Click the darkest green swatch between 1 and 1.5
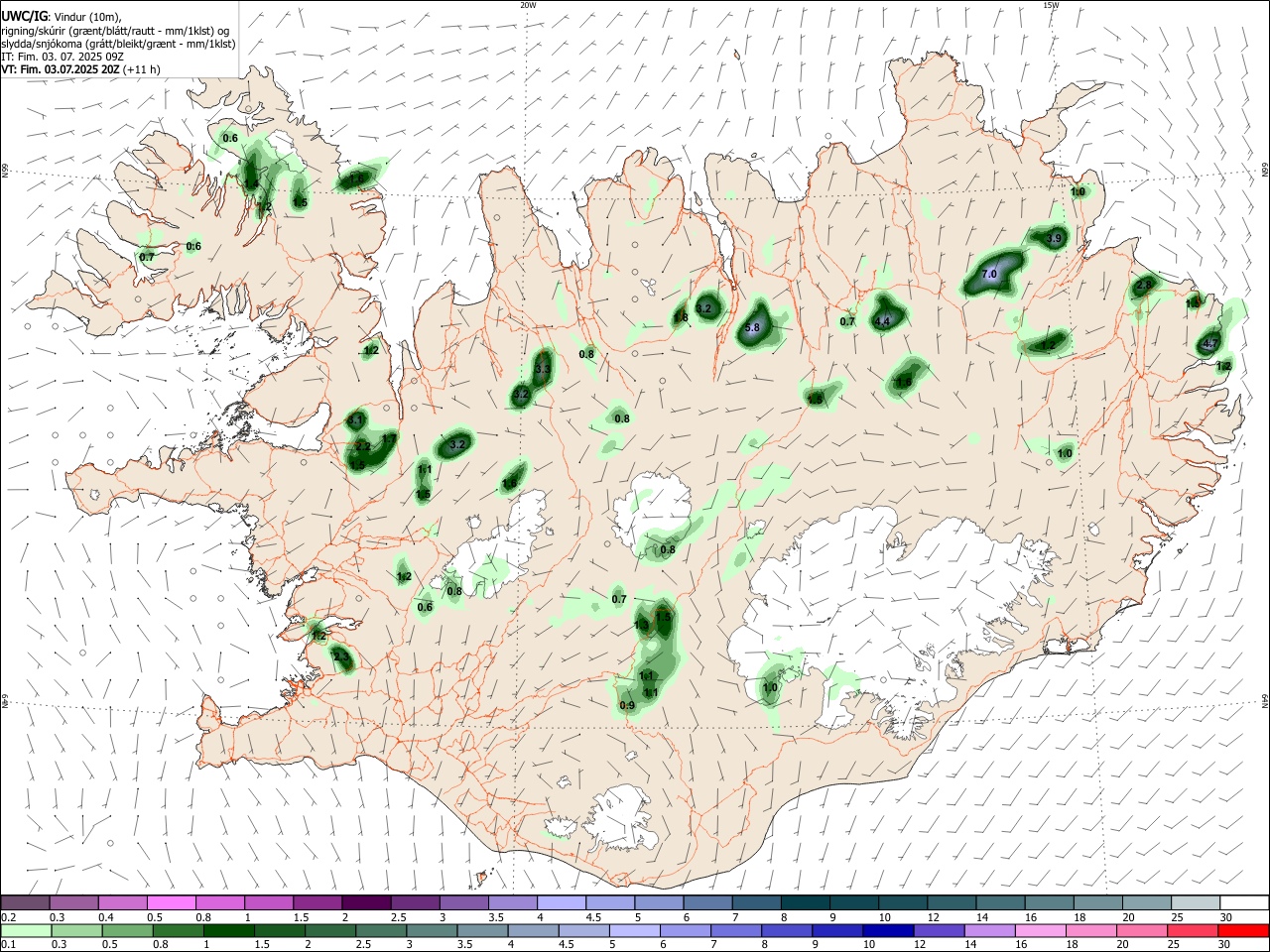This screenshot has width=1270, height=952. coord(229,930)
